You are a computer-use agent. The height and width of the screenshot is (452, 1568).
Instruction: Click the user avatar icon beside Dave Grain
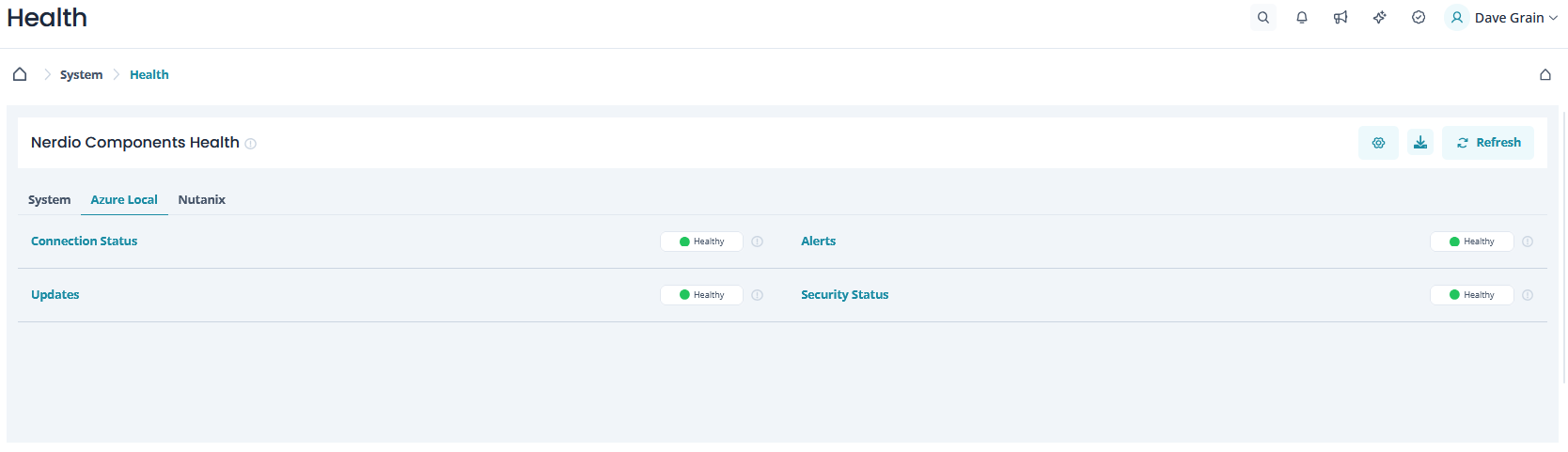click(x=1457, y=18)
